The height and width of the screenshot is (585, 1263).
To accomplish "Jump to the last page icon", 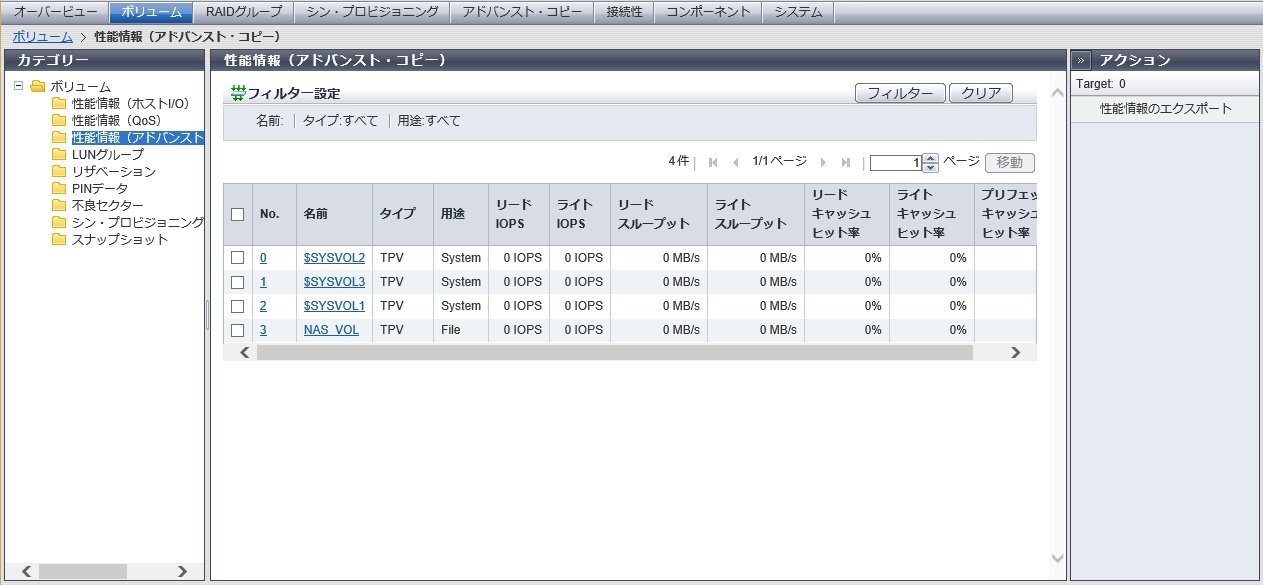I will [846, 162].
